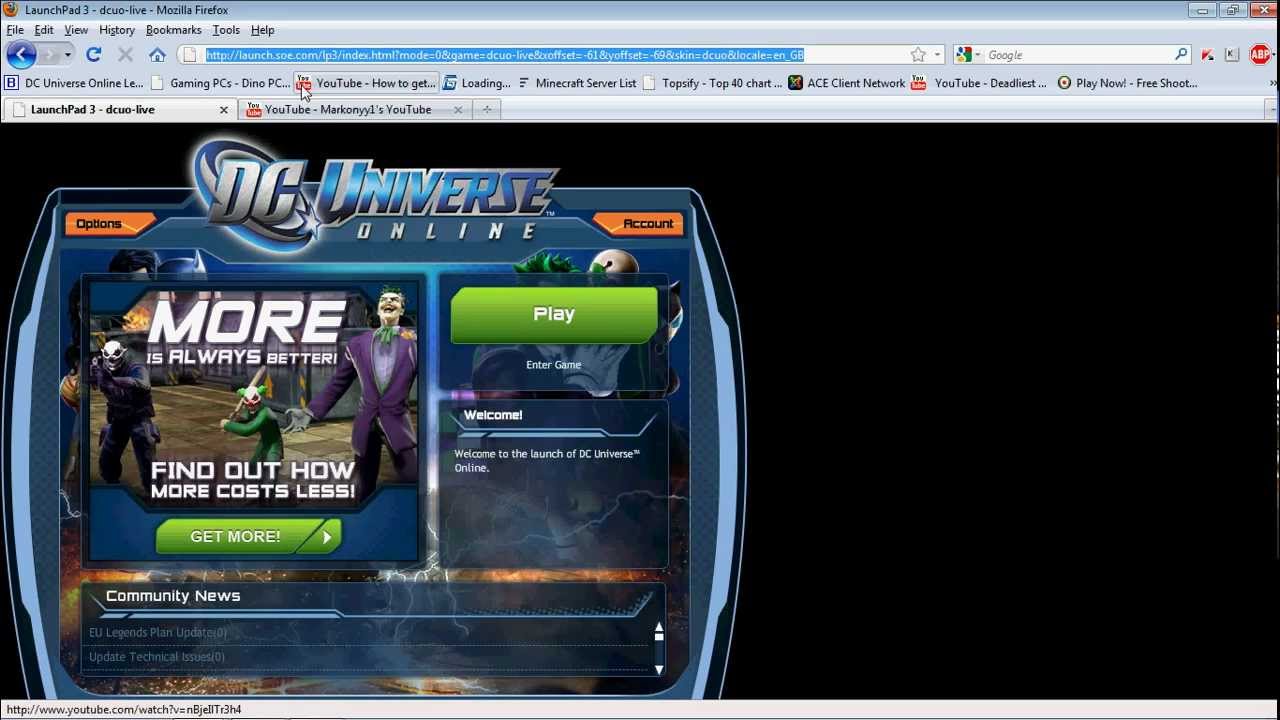Minimize the Firefox window

[1203, 10]
